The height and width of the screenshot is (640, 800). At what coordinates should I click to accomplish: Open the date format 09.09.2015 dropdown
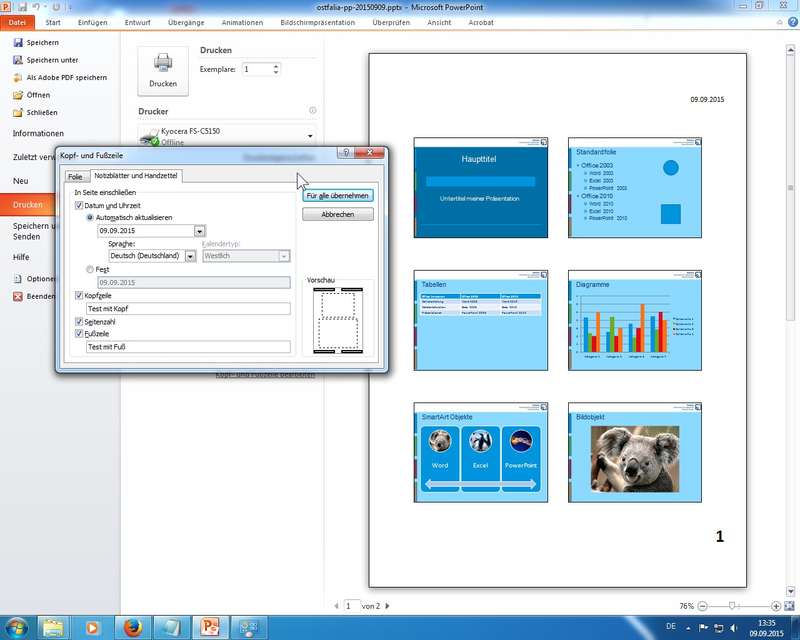click(x=200, y=231)
